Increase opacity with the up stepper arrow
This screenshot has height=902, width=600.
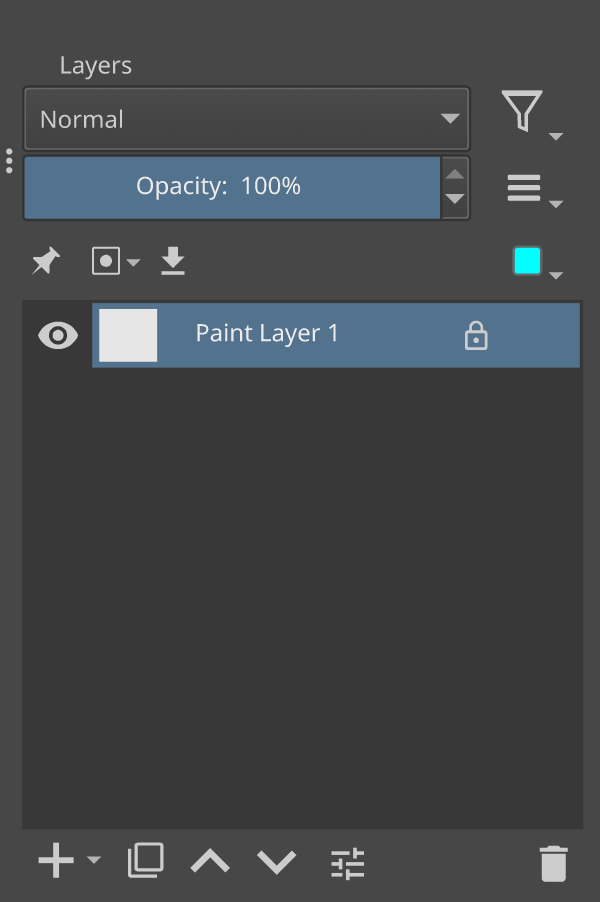(x=455, y=174)
